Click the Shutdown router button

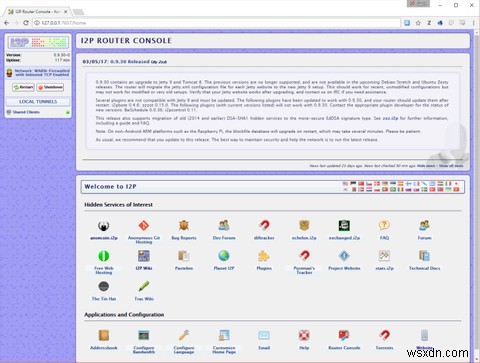pos(50,87)
